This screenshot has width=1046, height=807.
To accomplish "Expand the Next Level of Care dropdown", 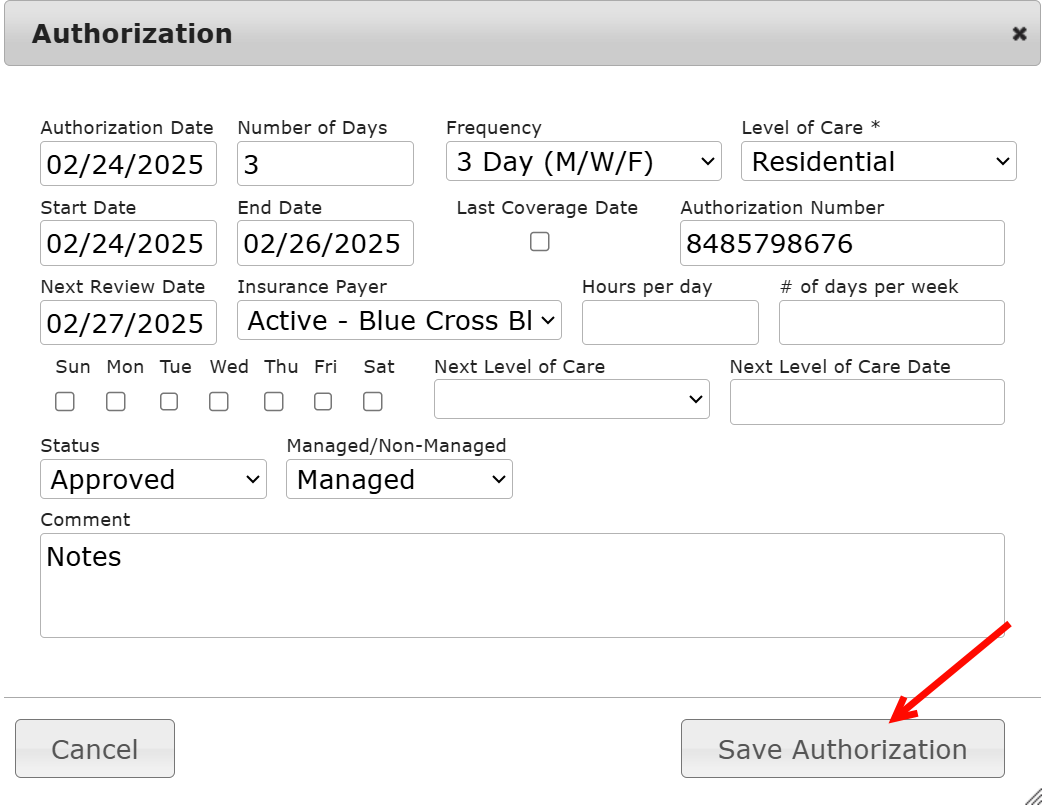I will [571, 399].
